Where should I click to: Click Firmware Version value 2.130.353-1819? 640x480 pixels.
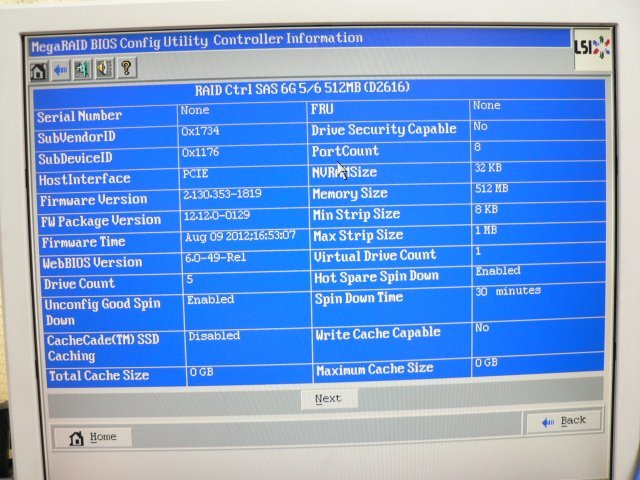[222, 194]
